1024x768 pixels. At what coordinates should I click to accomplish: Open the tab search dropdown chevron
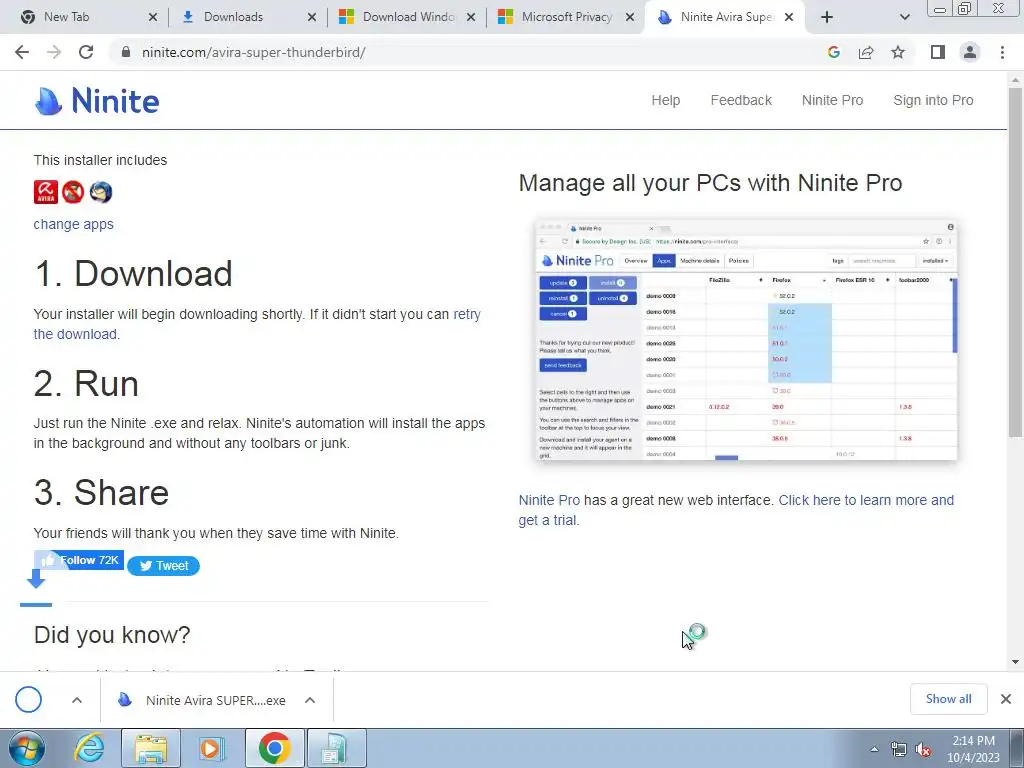point(904,17)
